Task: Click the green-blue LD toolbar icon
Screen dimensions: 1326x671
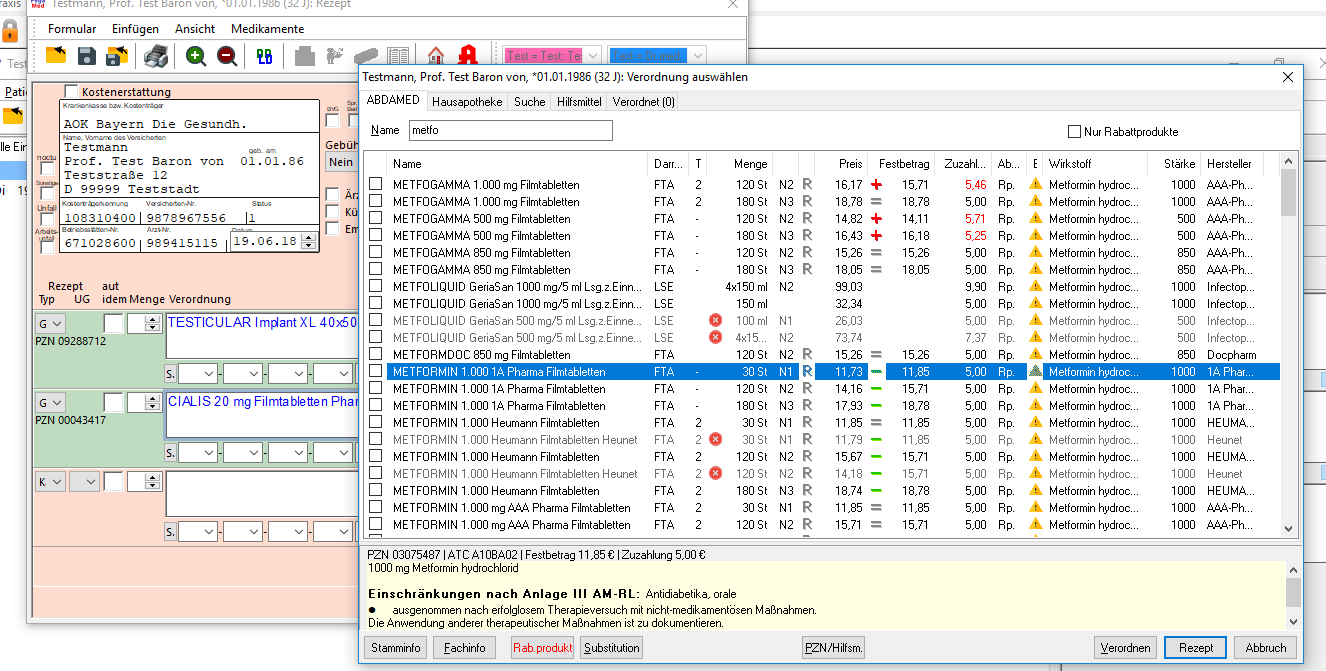Action: (264, 56)
